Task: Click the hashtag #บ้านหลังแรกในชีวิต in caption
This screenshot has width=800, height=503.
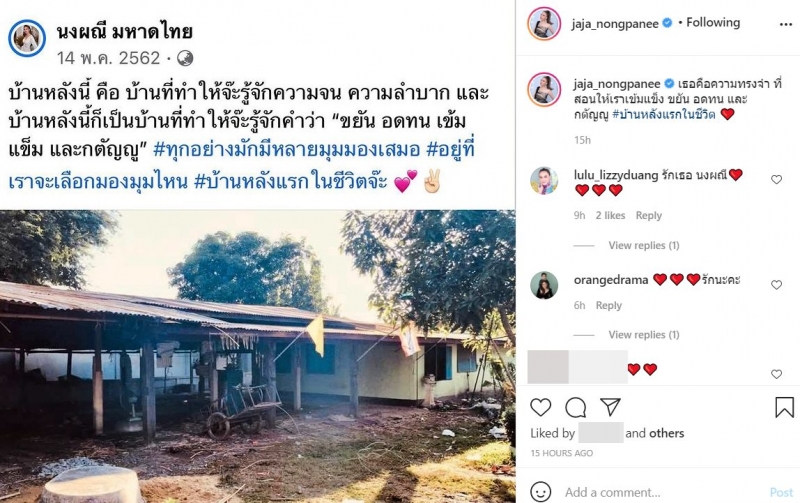Action: (663, 114)
